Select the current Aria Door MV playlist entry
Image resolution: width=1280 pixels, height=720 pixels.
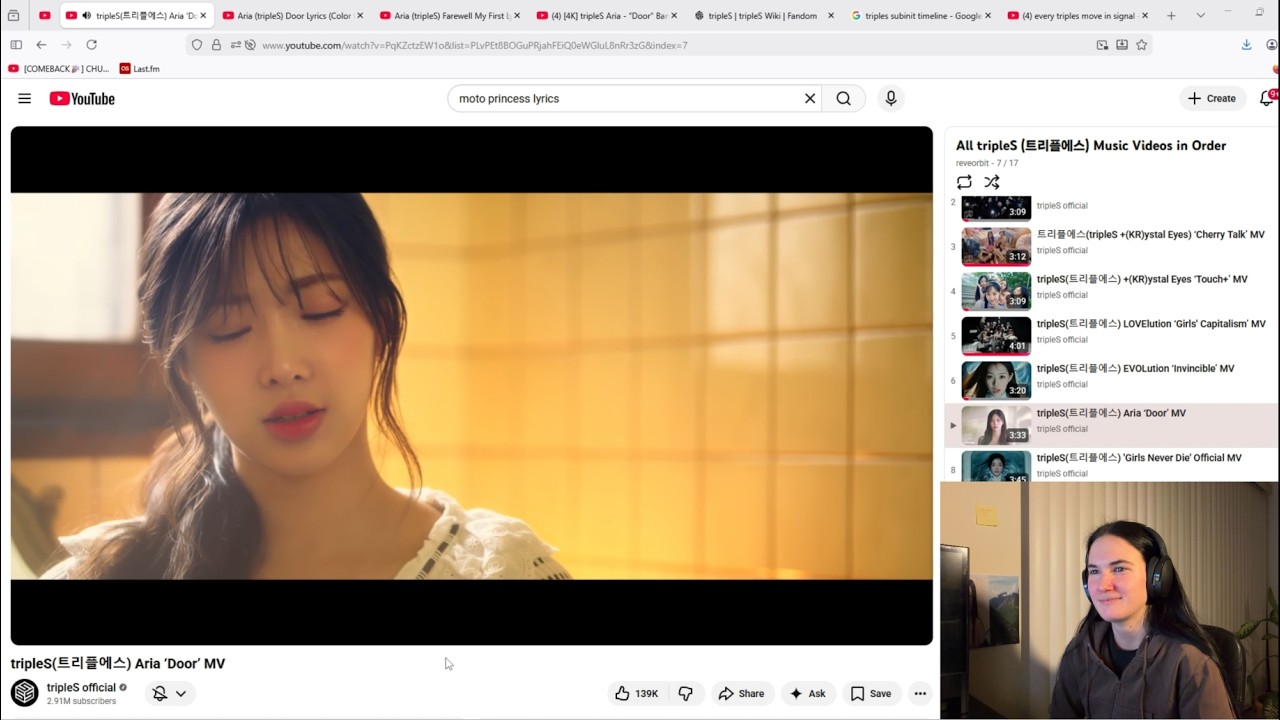pyautogui.click(x=1110, y=425)
